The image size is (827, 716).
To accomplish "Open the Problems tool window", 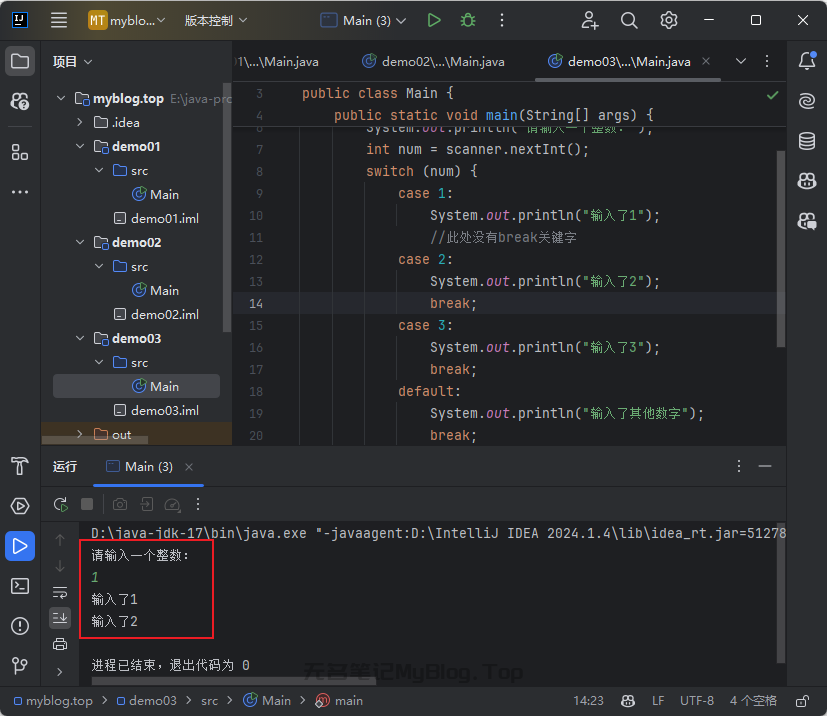I will point(20,626).
